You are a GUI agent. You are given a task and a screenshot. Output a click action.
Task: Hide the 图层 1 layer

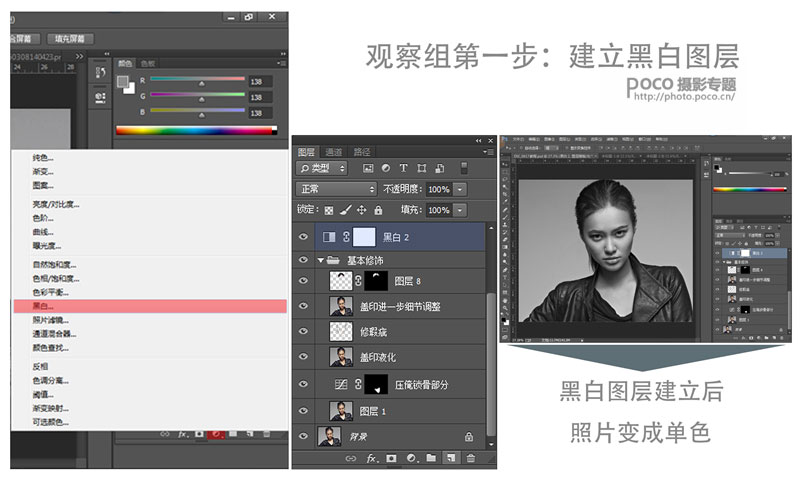304,411
